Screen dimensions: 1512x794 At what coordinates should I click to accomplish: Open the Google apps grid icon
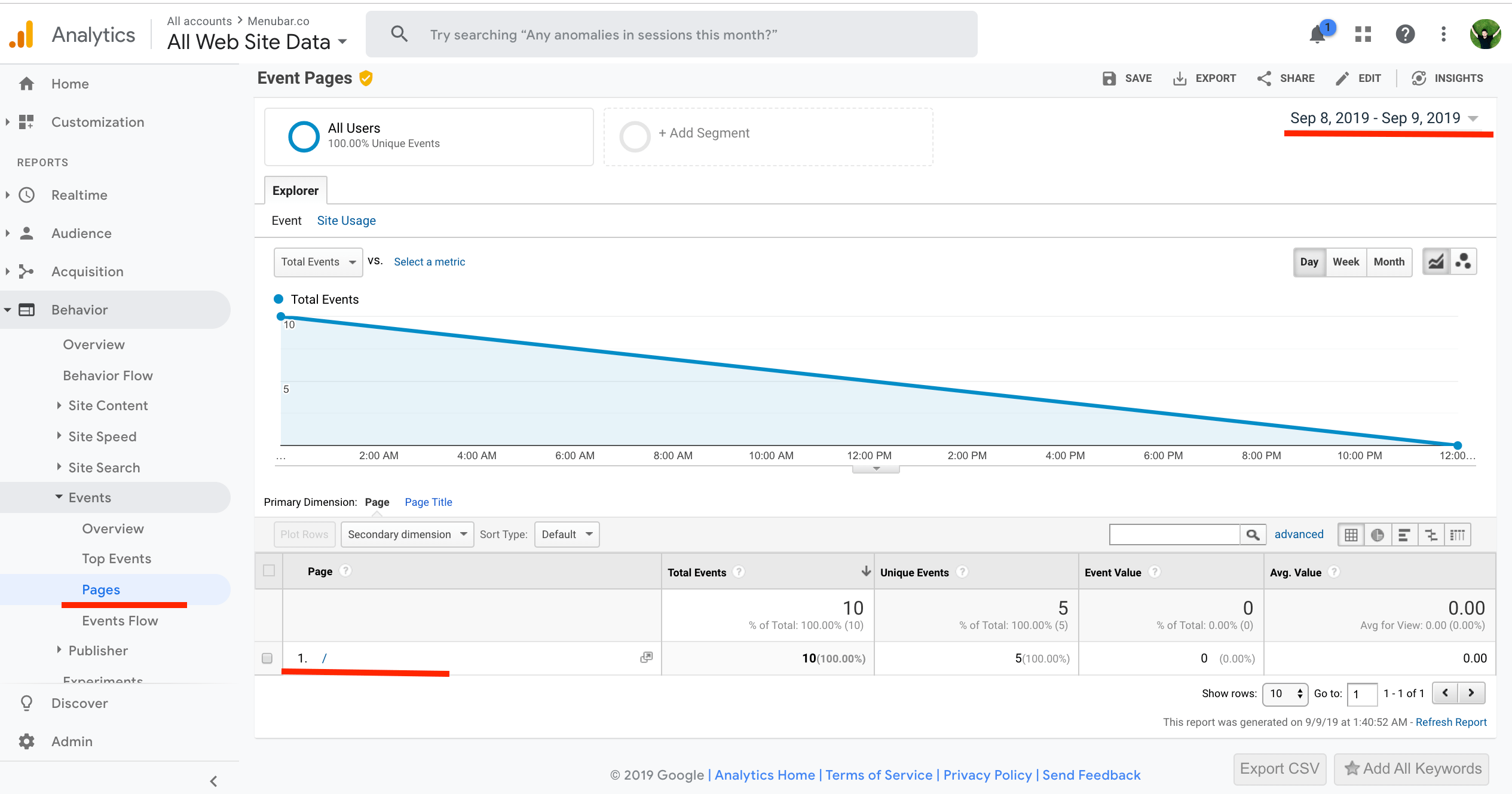(x=1363, y=35)
